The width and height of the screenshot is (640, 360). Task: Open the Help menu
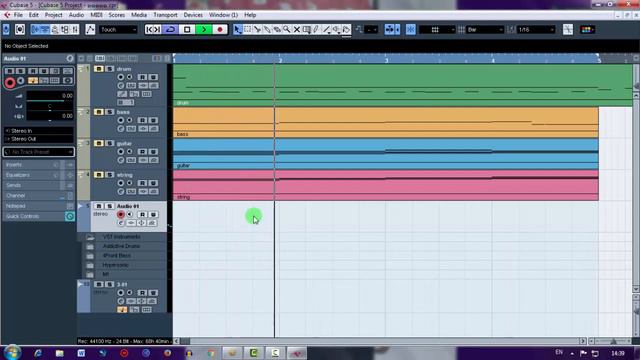pos(250,15)
